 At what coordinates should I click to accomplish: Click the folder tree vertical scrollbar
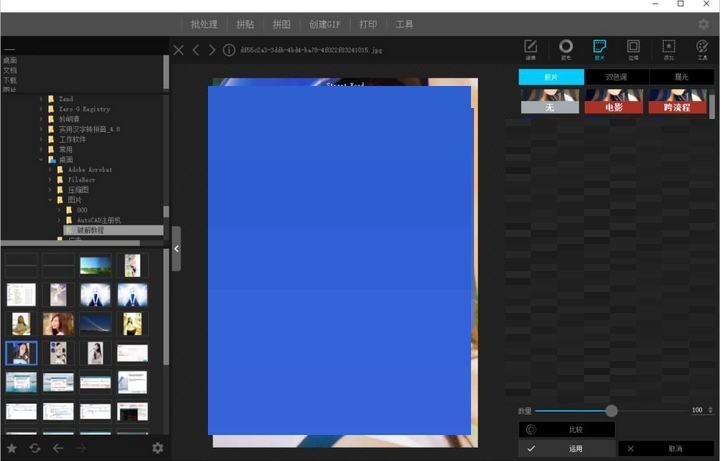coord(166,212)
